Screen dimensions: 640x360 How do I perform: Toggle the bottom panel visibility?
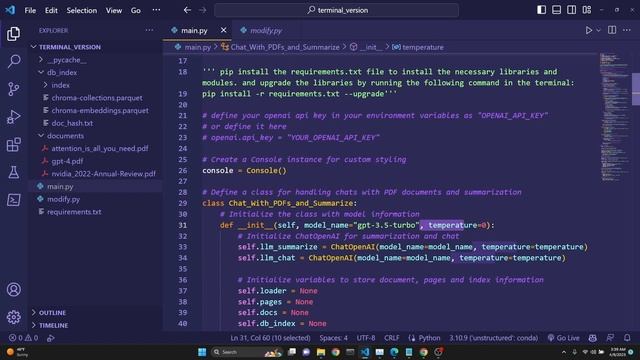[x=556, y=10]
